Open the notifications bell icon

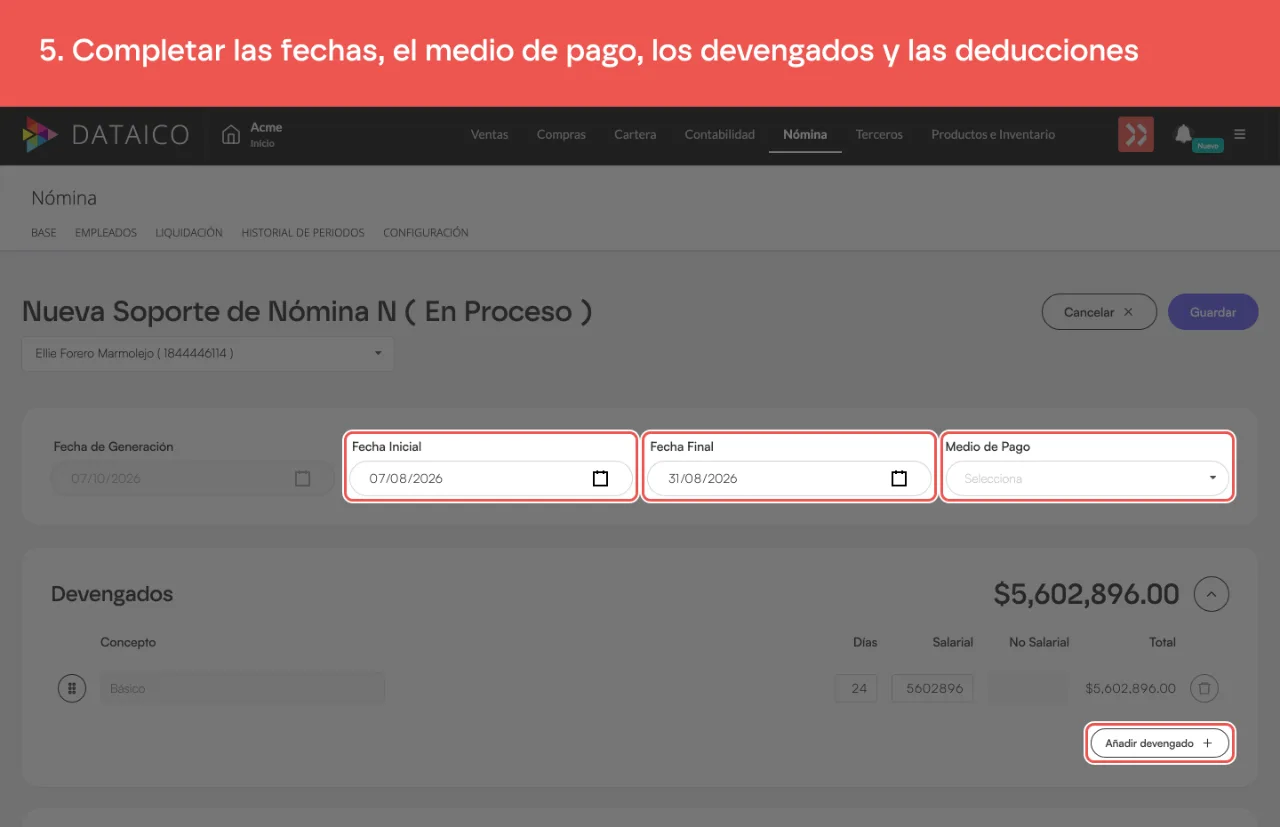(x=1183, y=134)
